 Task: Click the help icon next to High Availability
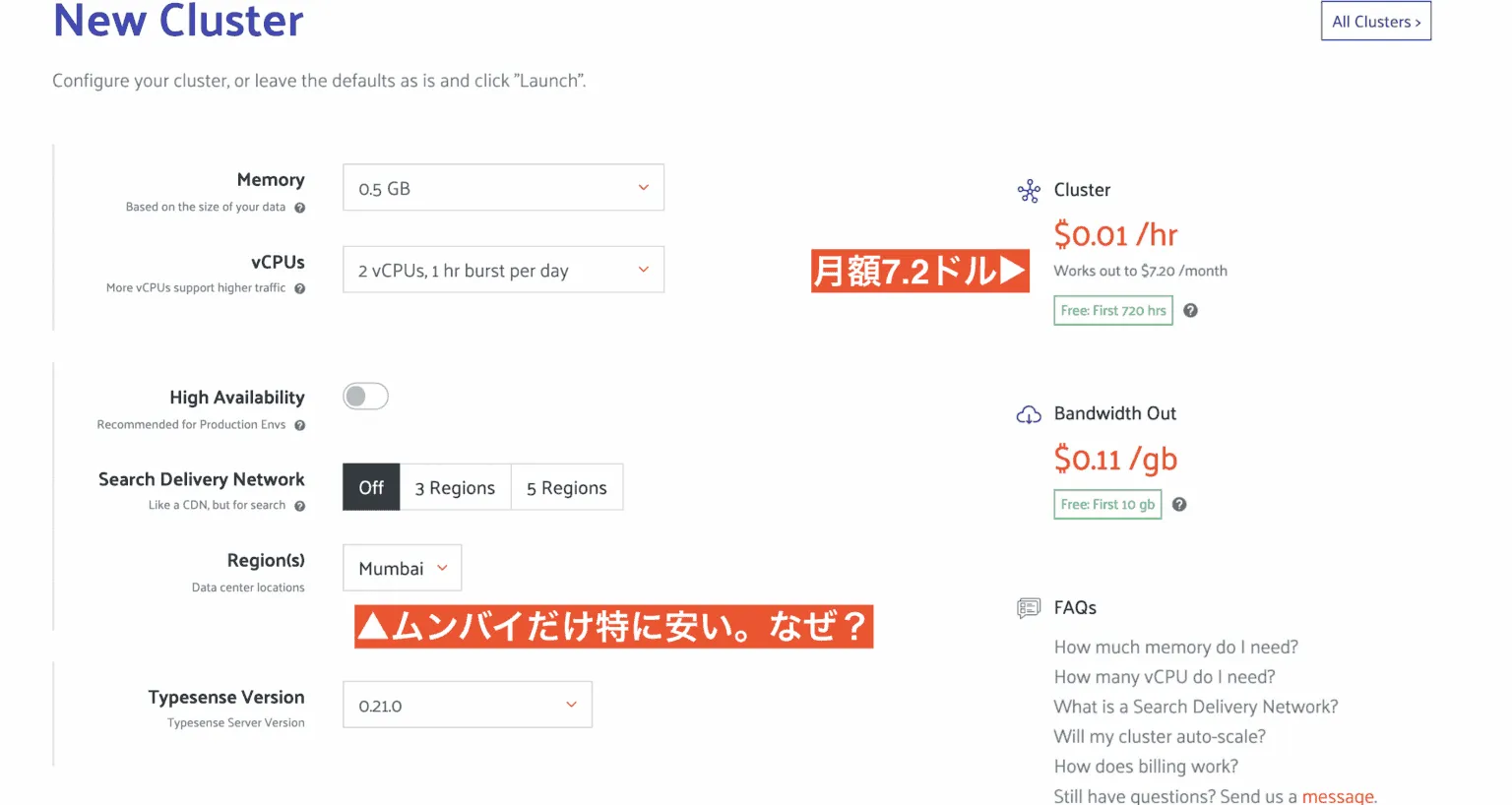pyautogui.click(x=301, y=424)
